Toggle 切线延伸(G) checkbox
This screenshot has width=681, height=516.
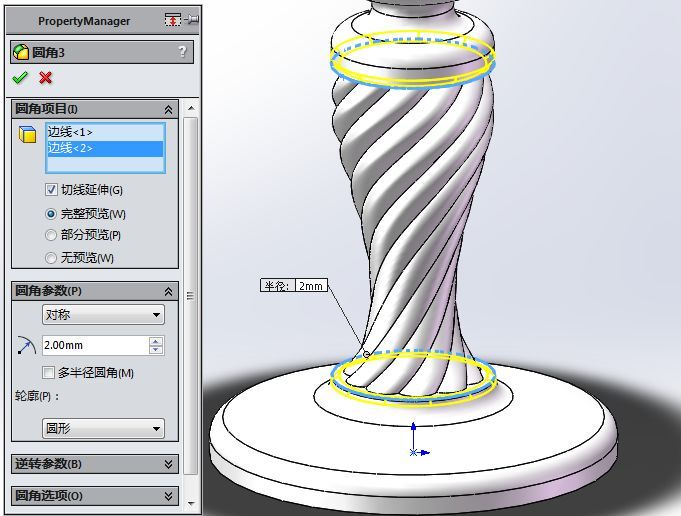pyautogui.click(x=51, y=190)
